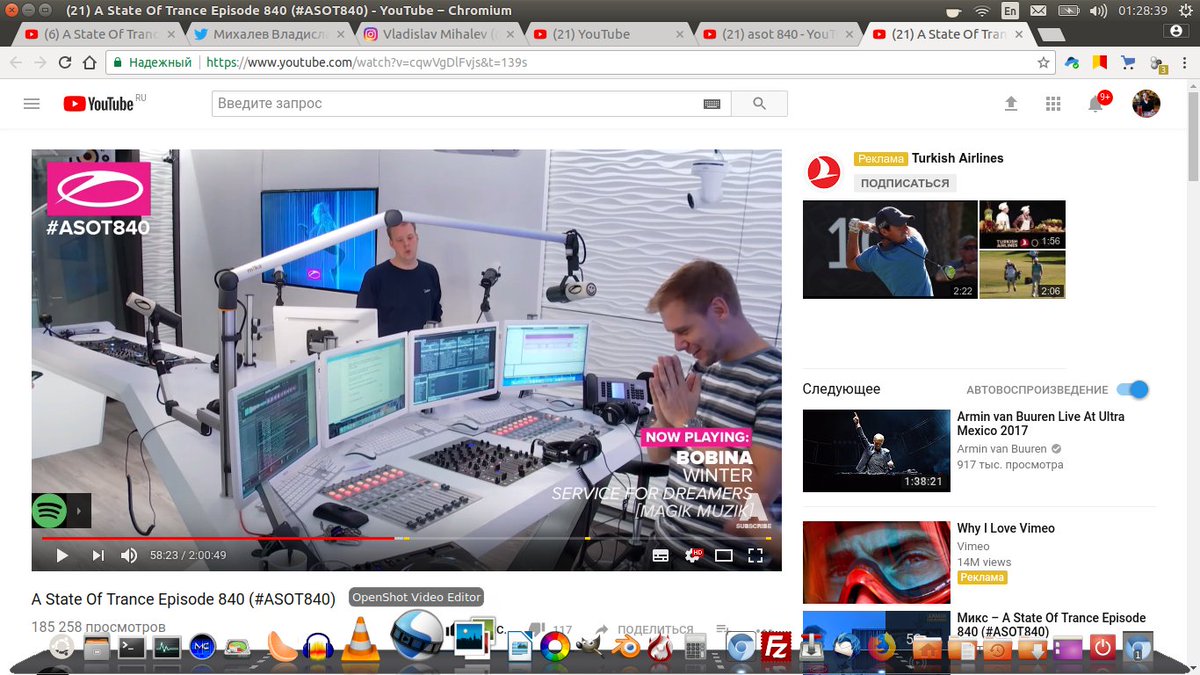Open the YouTube hamburger guide menu
The image size is (1200, 675).
coord(31,104)
